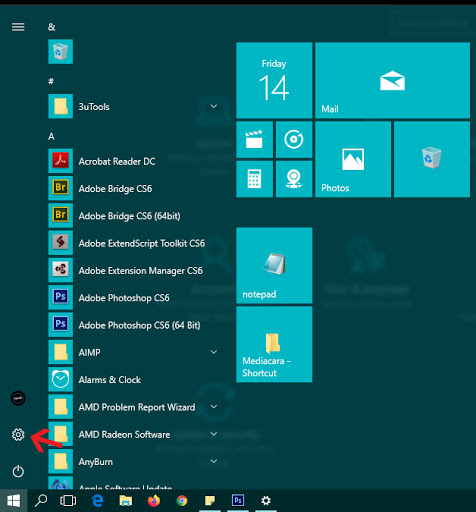Open Sticky Notes from taskbar
This screenshot has width=476, height=512.
coord(210,501)
